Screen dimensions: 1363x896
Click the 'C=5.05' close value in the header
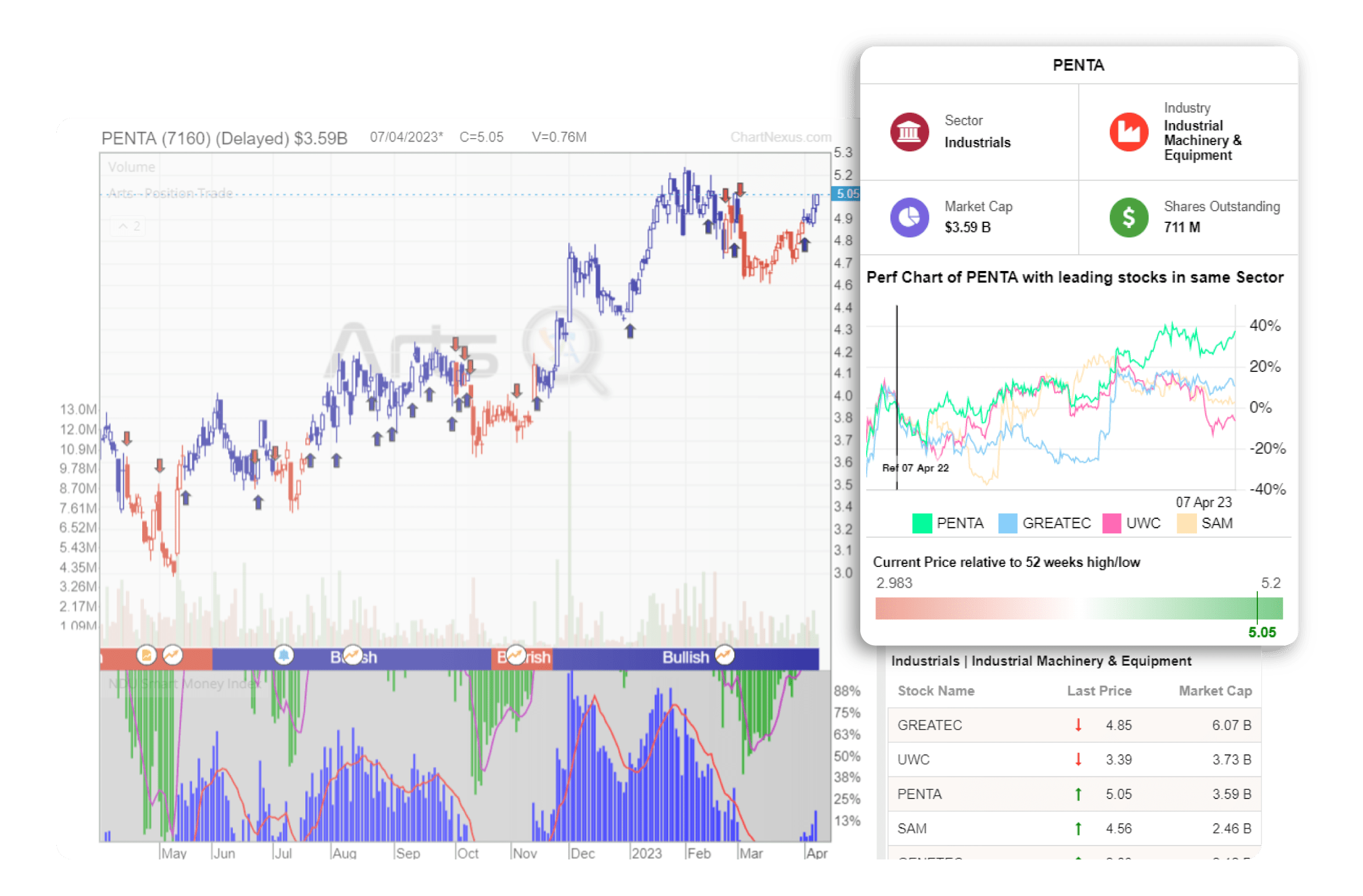[481, 137]
